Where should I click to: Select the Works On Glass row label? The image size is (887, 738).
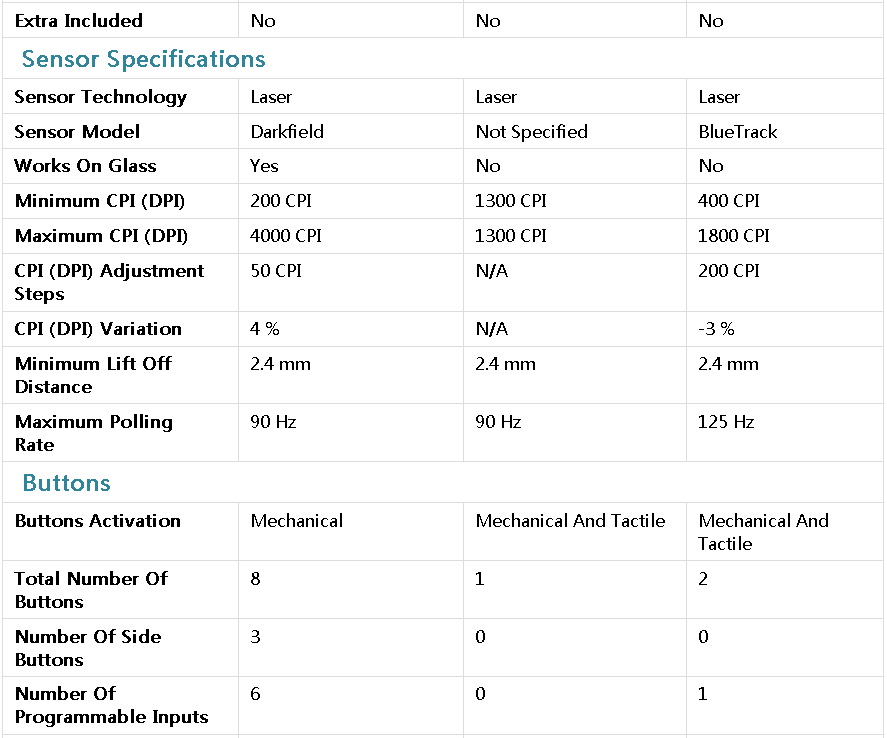[x=85, y=166]
